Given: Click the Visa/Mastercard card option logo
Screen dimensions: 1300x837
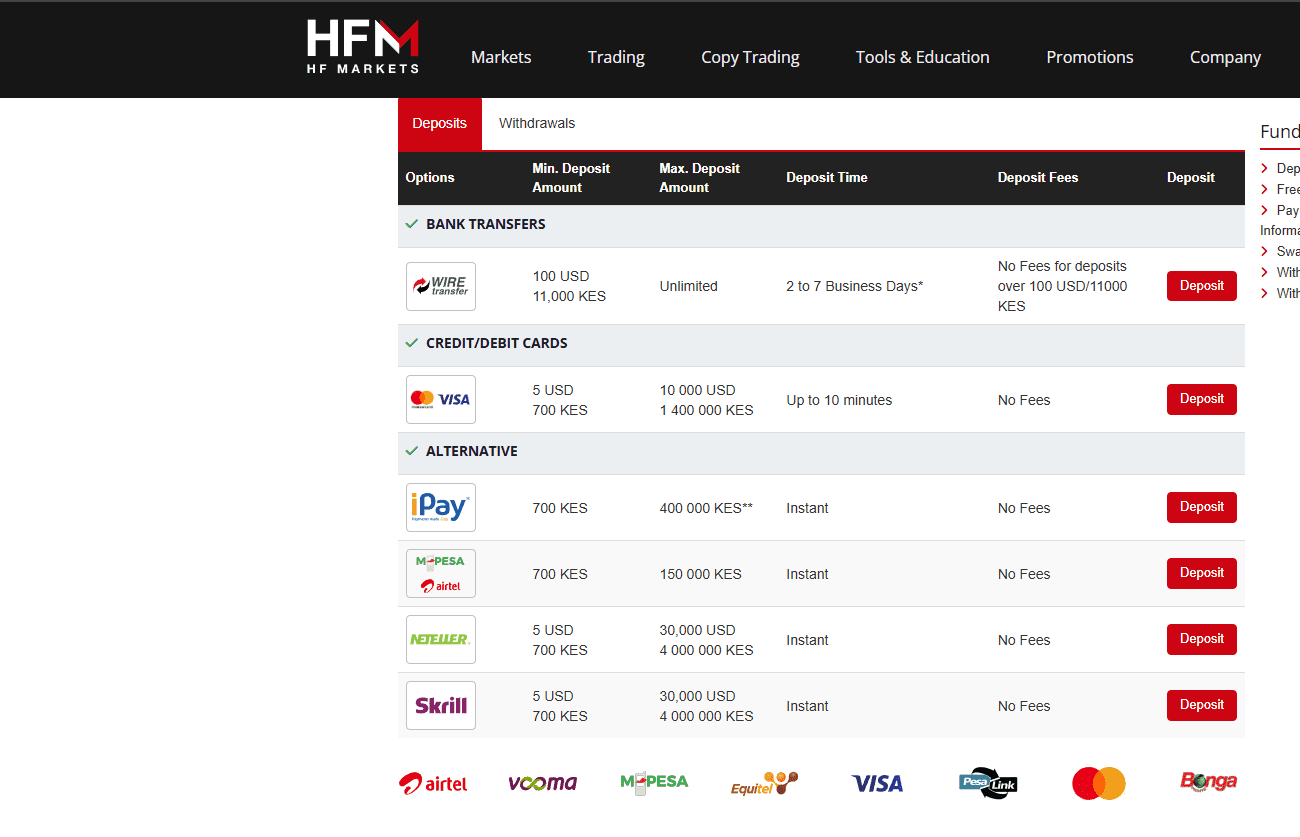Looking at the screenshot, I should click(x=440, y=399).
